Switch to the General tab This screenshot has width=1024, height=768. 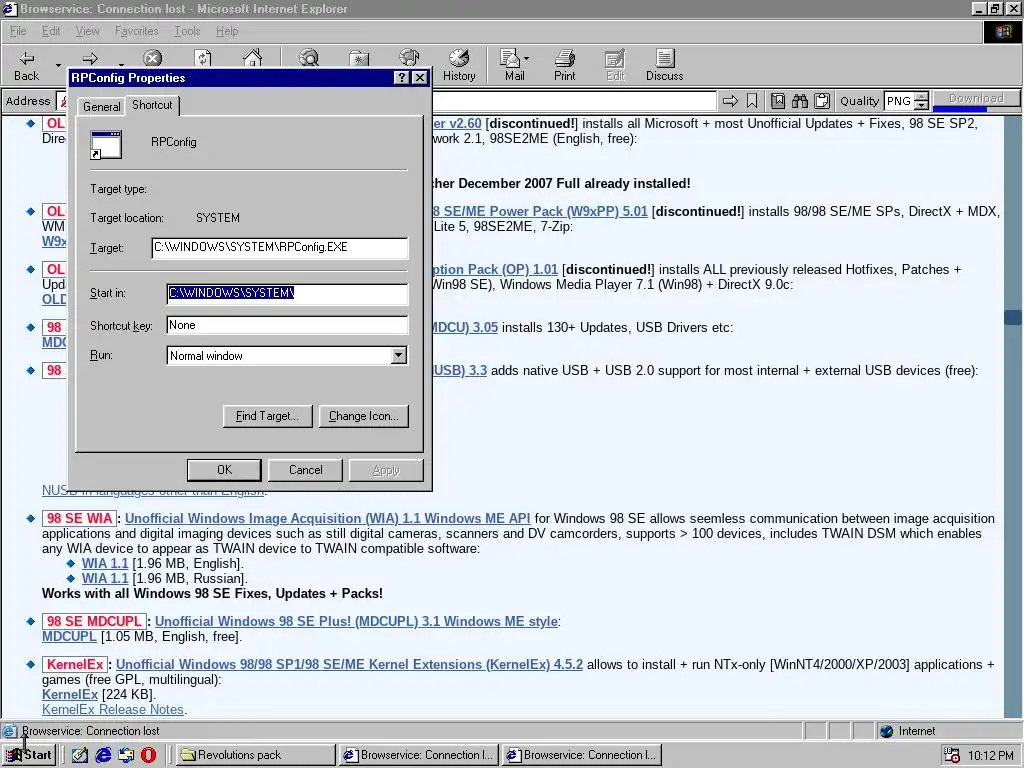101,106
